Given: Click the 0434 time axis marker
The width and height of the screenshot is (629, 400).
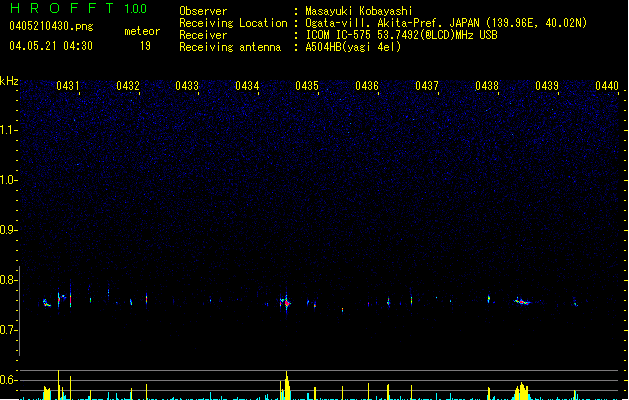Looking at the screenshot, I should pos(247,86).
